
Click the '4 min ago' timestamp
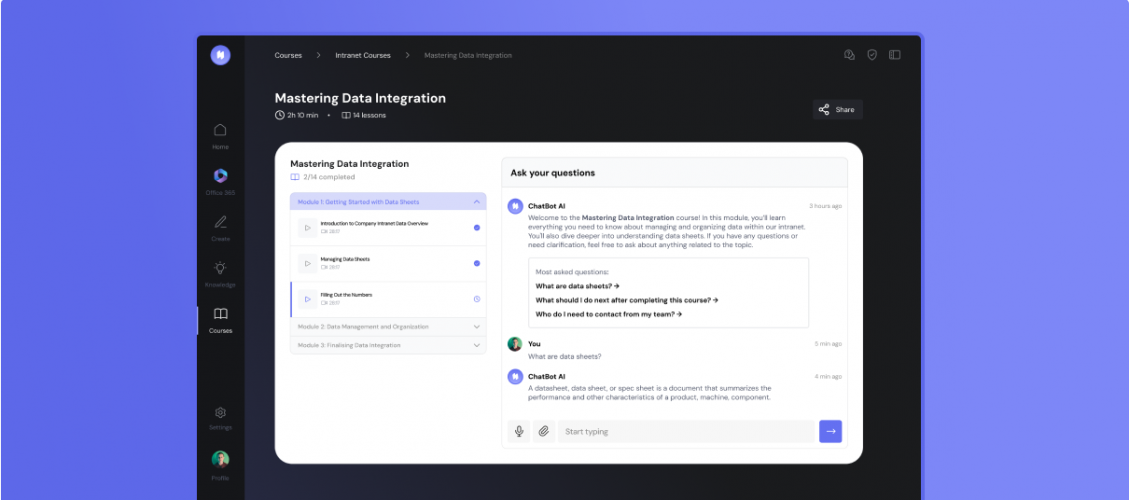click(828, 376)
